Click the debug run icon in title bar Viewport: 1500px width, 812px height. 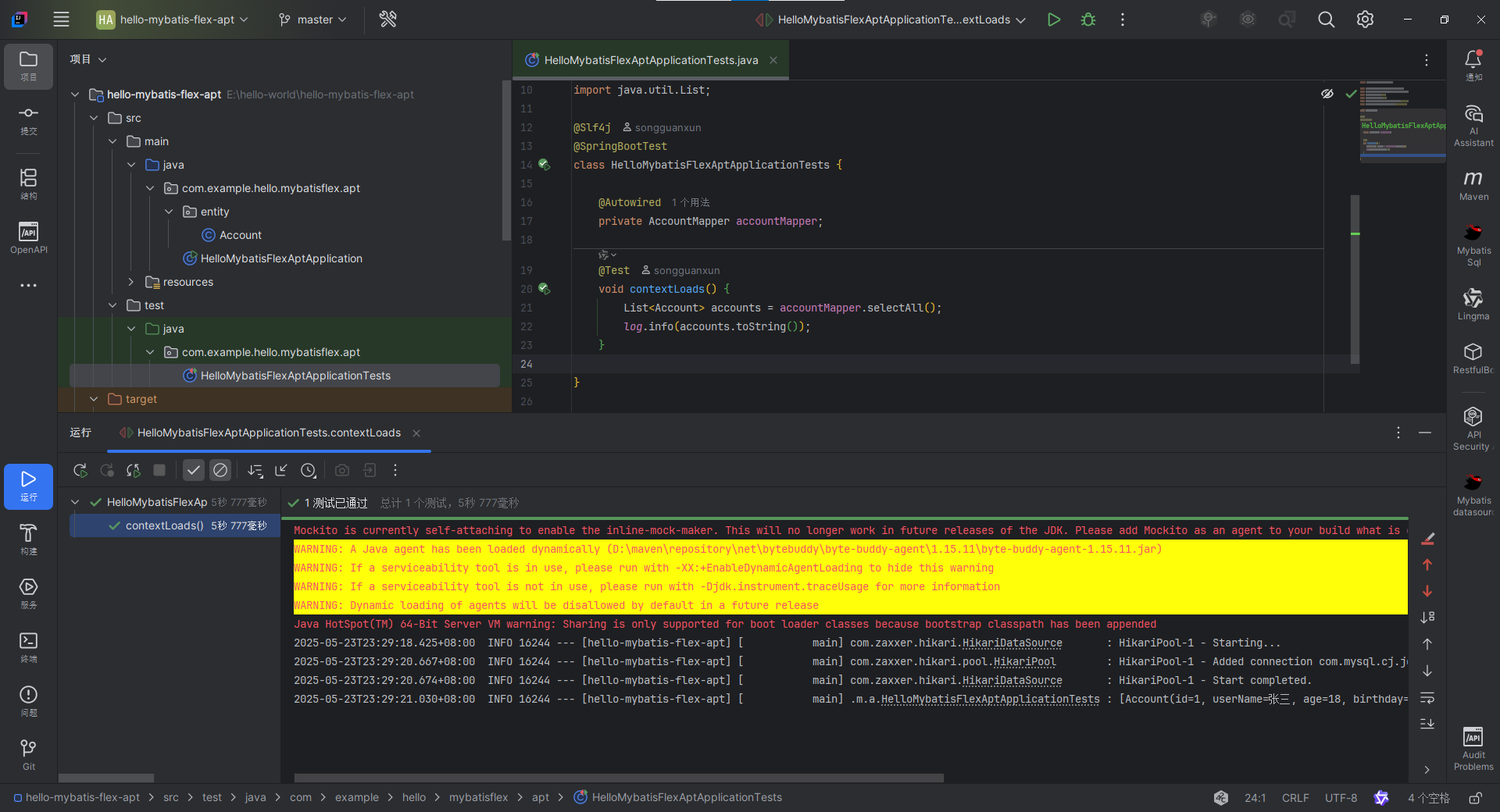1087,20
